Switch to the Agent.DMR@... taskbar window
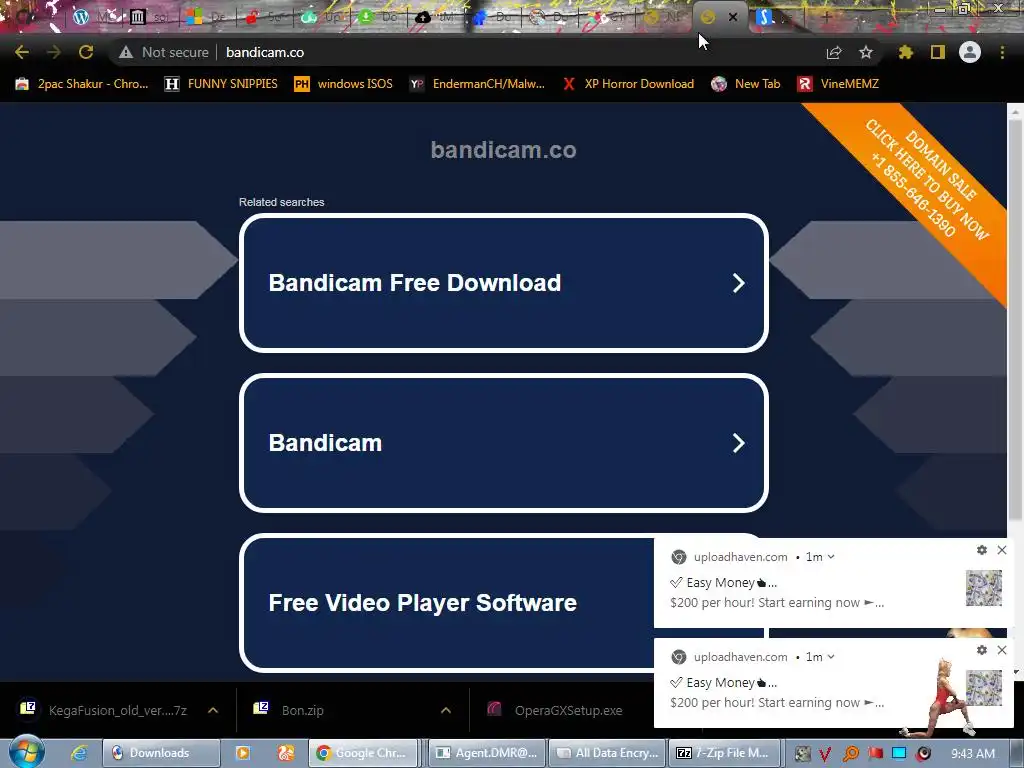Image resolution: width=1024 pixels, height=768 pixels. [x=486, y=753]
